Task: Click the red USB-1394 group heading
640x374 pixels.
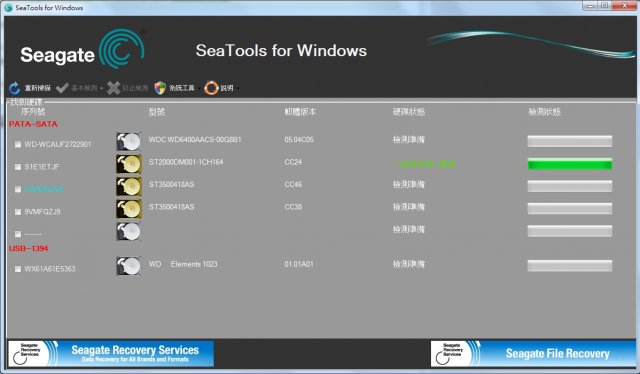Action: click(28, 248)
